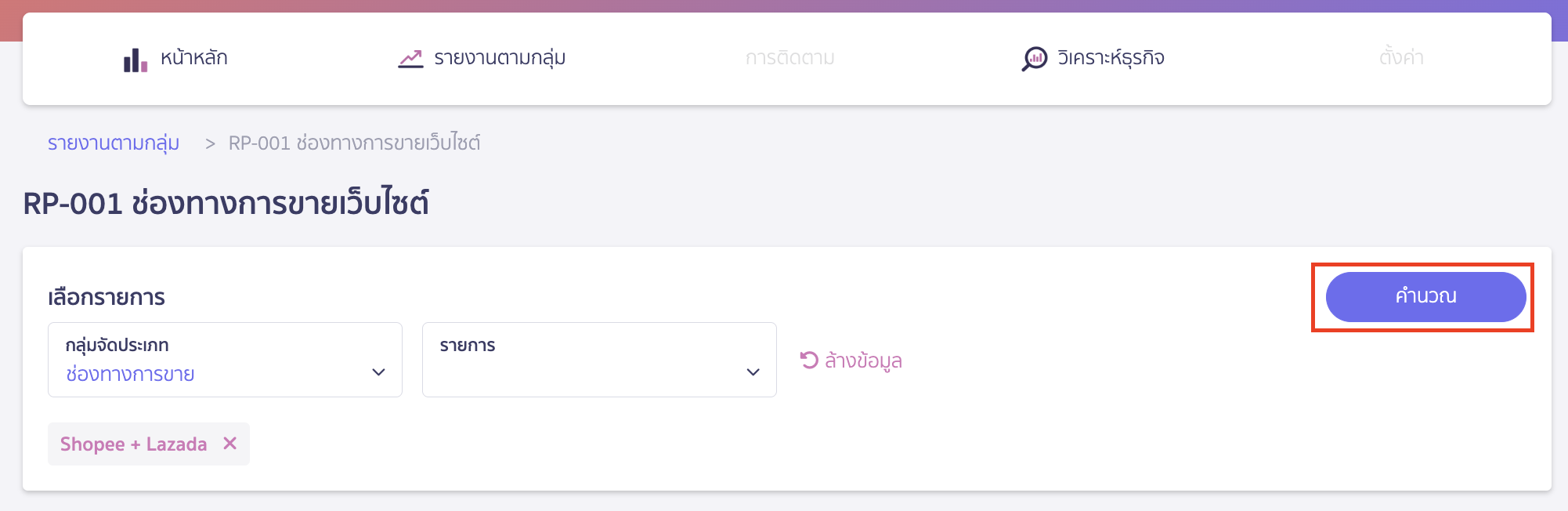This screenshot has width=1568, height=511.
Task: Open the วิเคราะห์ธุรกิจ menu label
Action: (x=1111, y=58)
